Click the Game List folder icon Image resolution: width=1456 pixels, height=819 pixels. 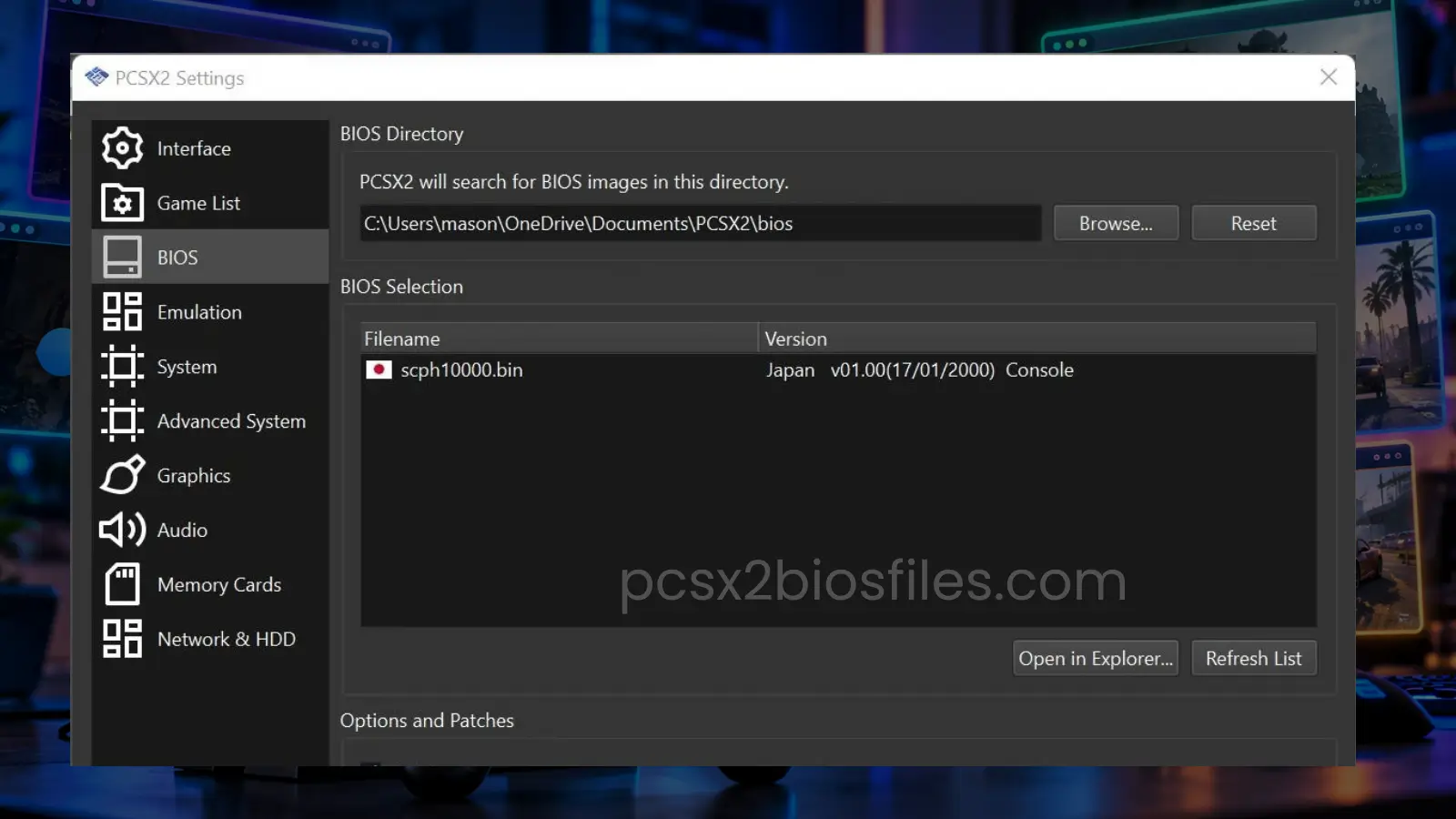(122, 203)
